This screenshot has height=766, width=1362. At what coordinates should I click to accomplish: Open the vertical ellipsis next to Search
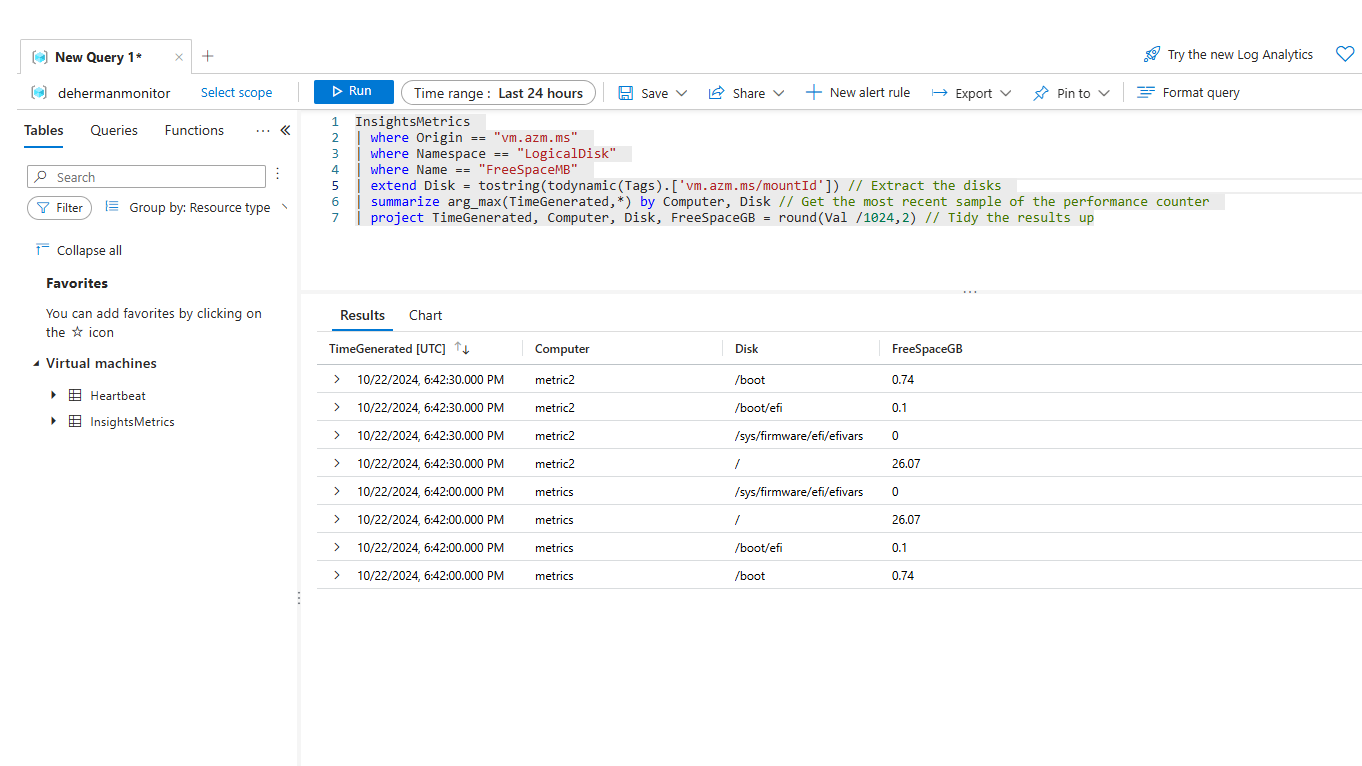278,175
